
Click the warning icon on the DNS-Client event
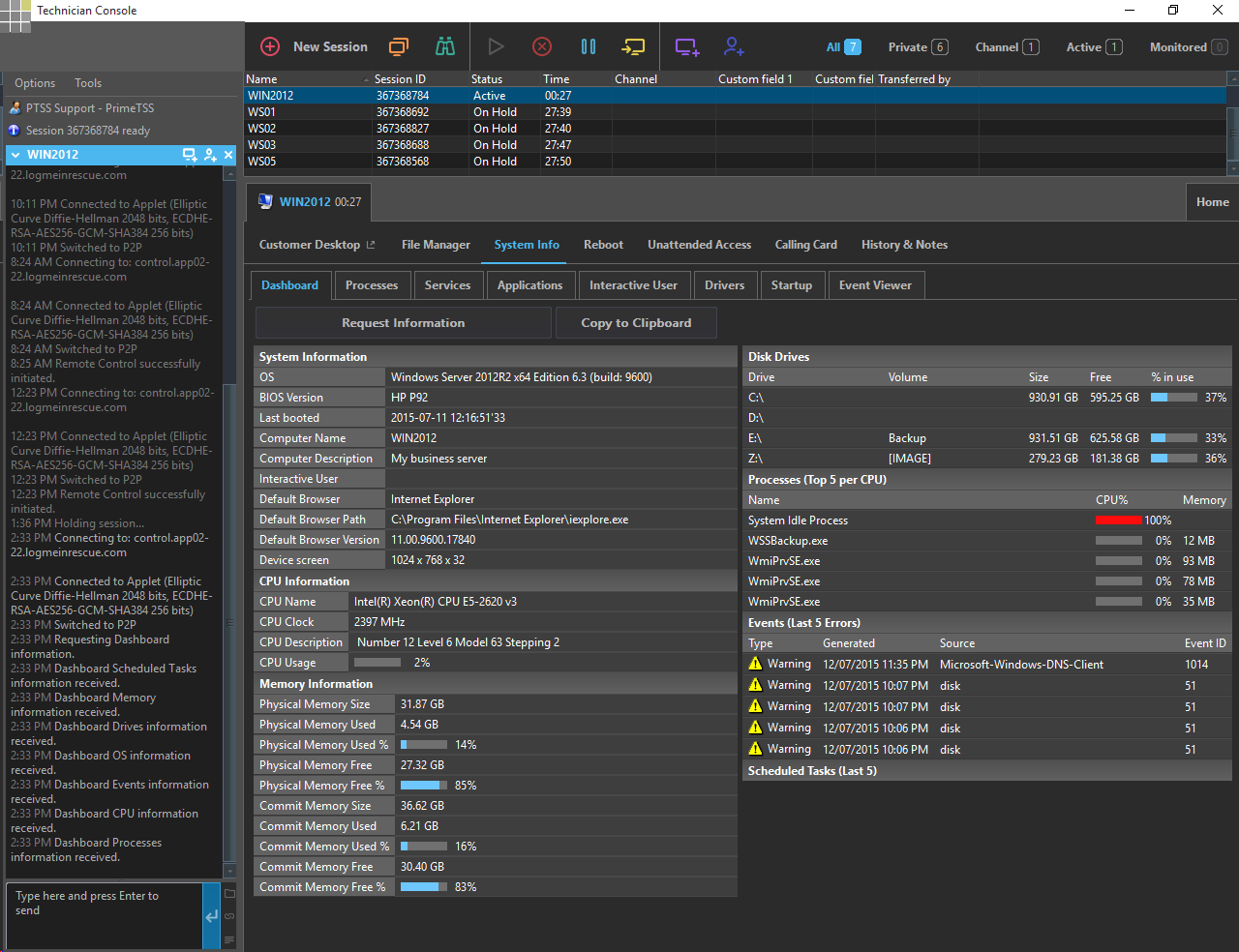pyautogui.click(x=755, y=664)
